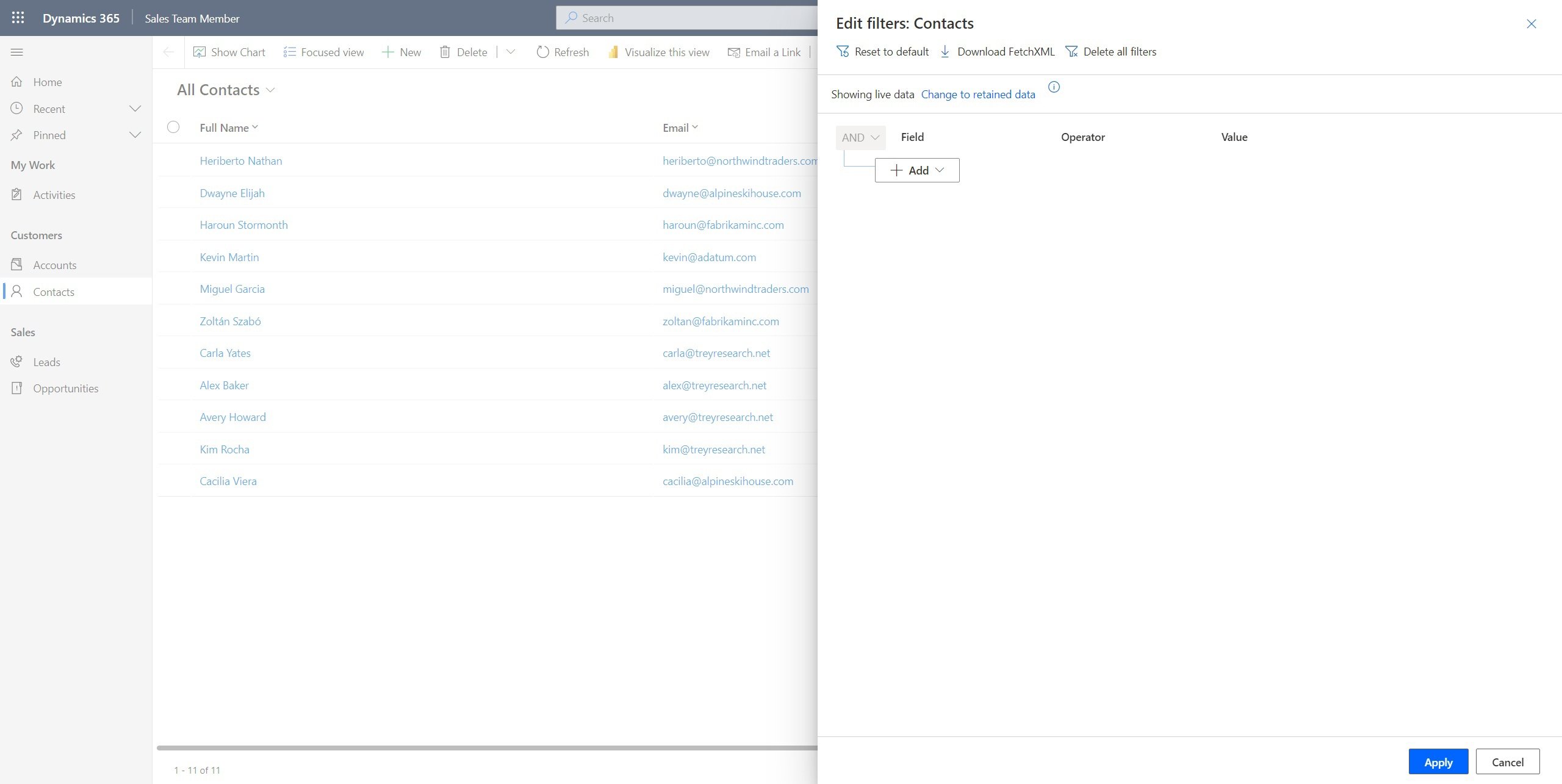1562x784 pixels.
Task: Click email zoltan@fabrikaminc.com
Action: click(x=721, y=322)
